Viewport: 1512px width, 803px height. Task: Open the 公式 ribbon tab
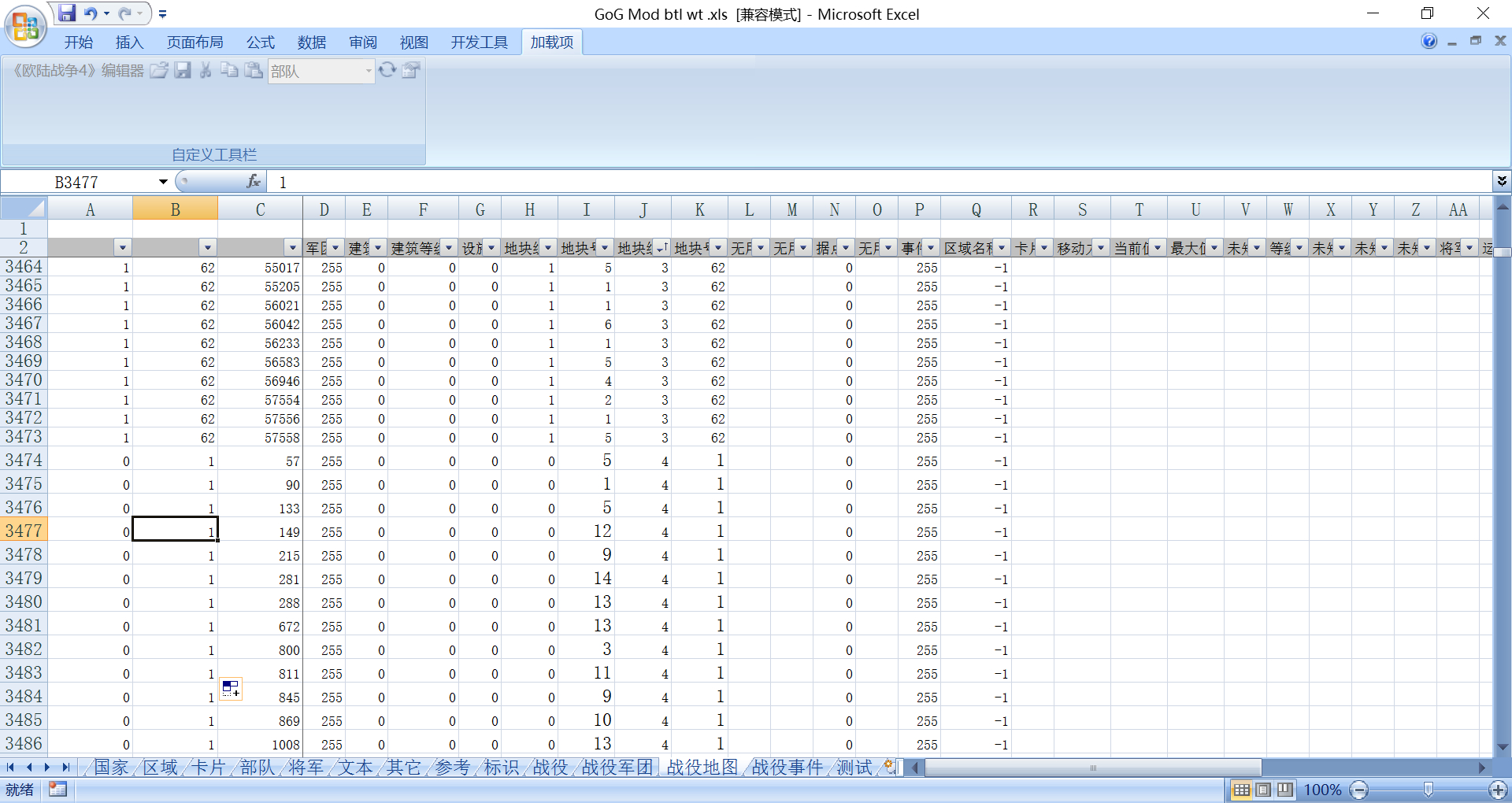[260, 42]
